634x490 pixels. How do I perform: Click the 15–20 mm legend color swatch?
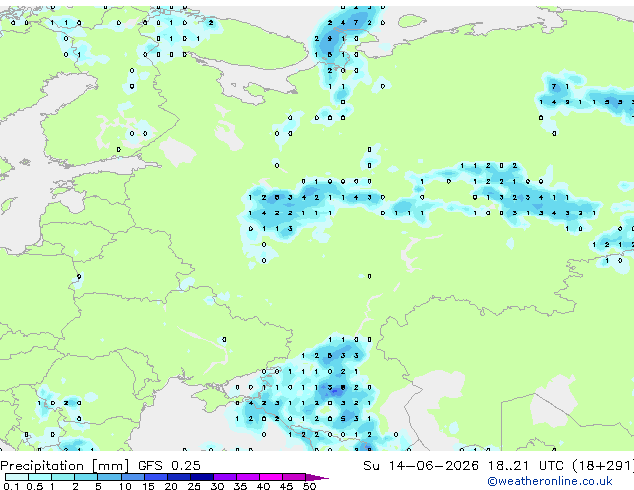click(x=156, y=477)
